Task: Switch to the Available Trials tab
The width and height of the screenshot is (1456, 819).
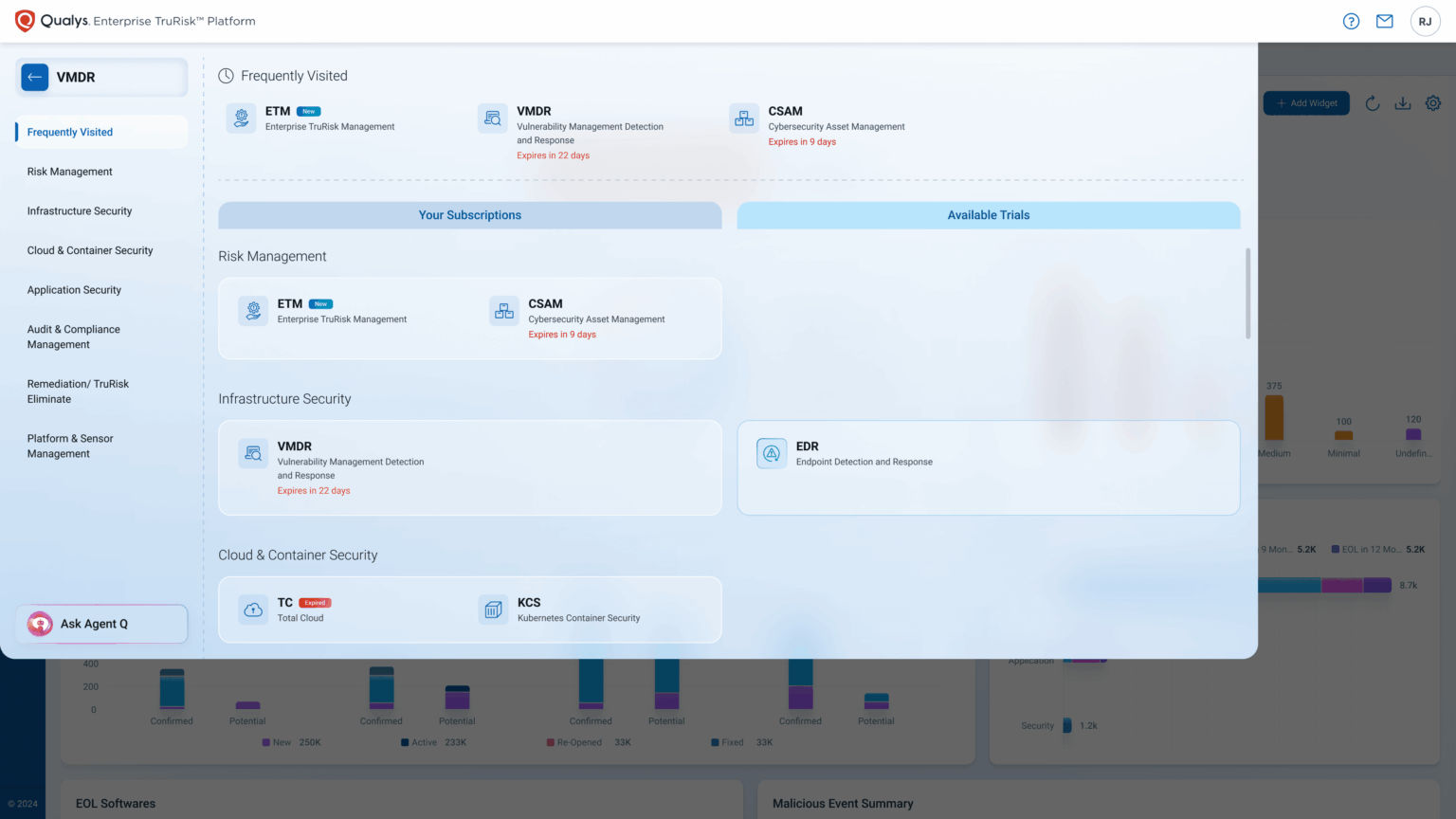Action: (988, 215)
